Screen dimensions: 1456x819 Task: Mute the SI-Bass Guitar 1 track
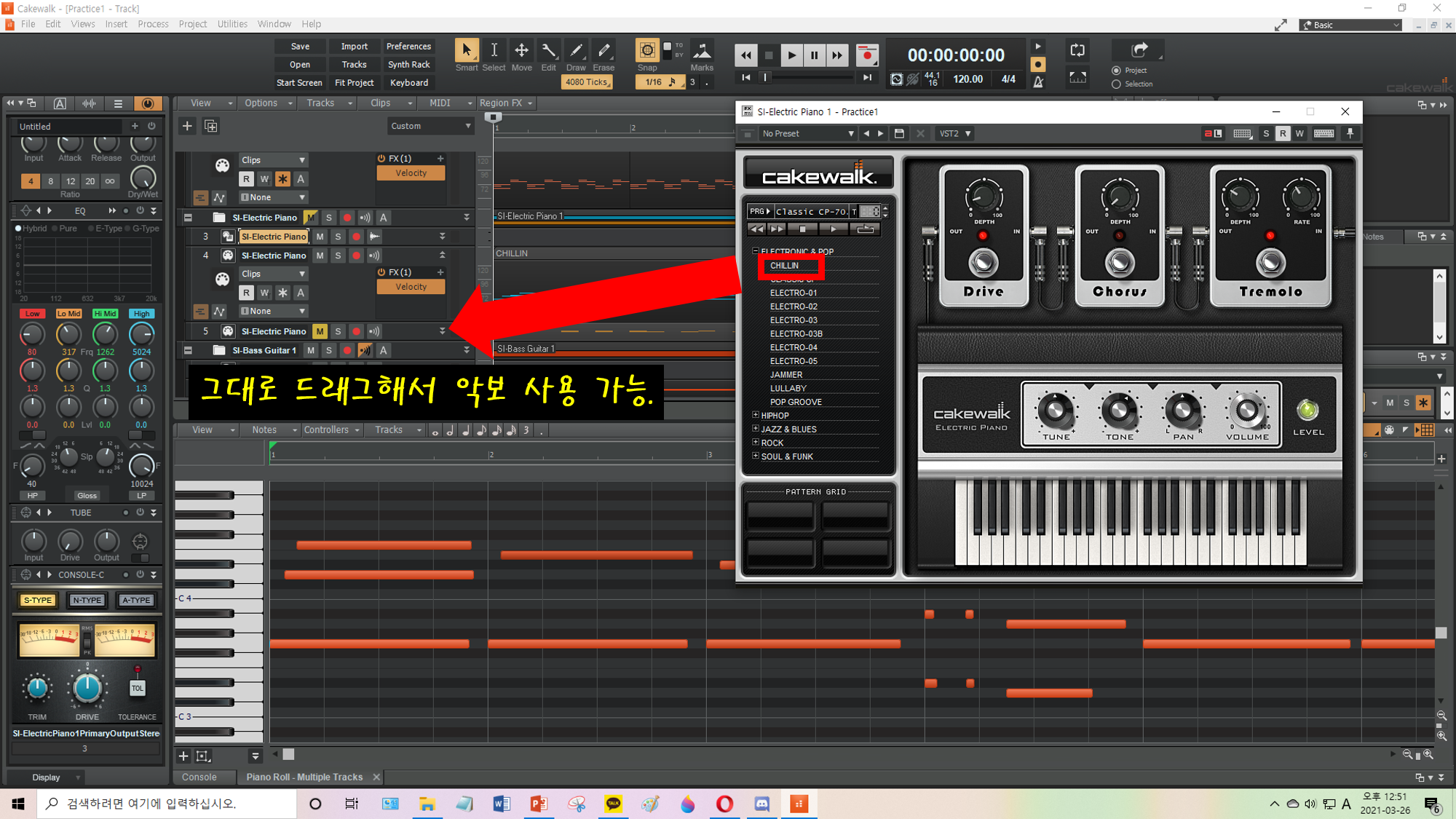(x=311, y=350)
